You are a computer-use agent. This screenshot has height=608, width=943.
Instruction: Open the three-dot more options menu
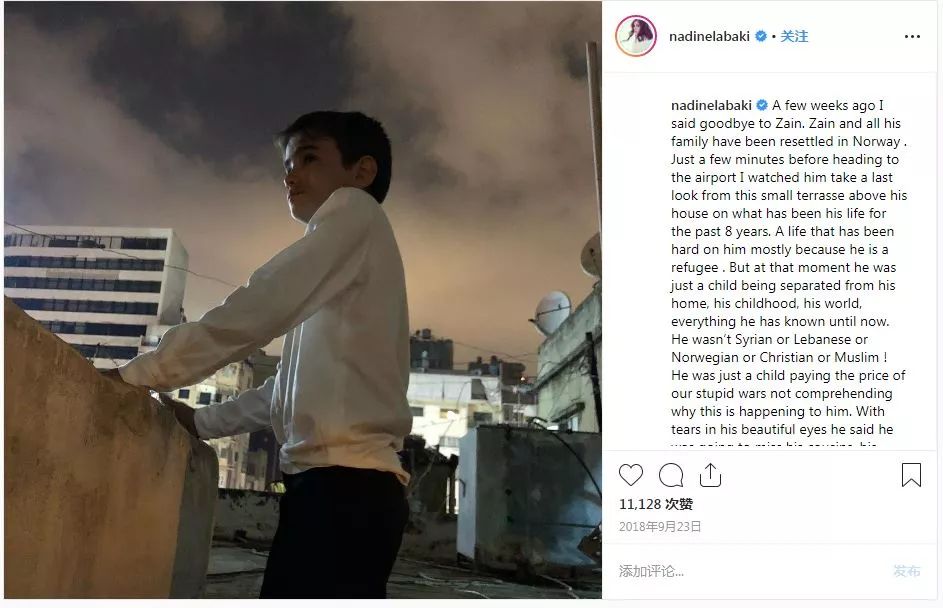(x=911, y=36)
